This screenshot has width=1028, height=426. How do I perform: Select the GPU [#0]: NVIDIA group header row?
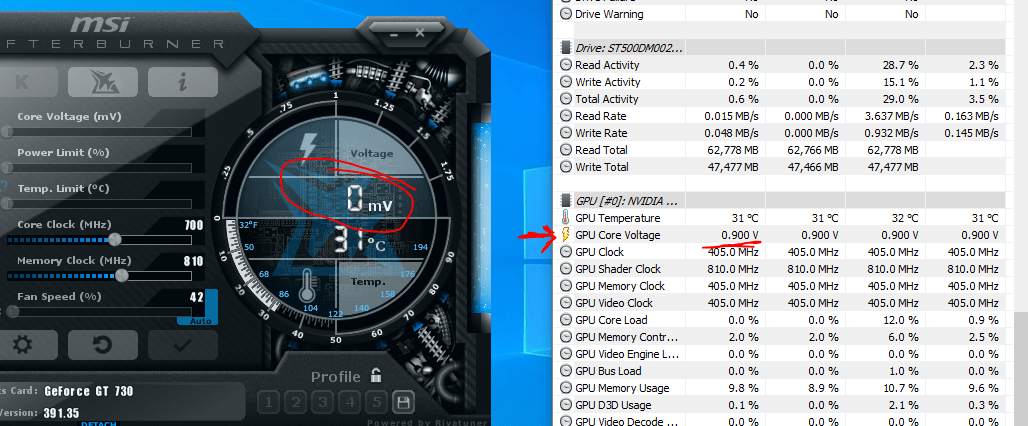[x=780, y=201]
